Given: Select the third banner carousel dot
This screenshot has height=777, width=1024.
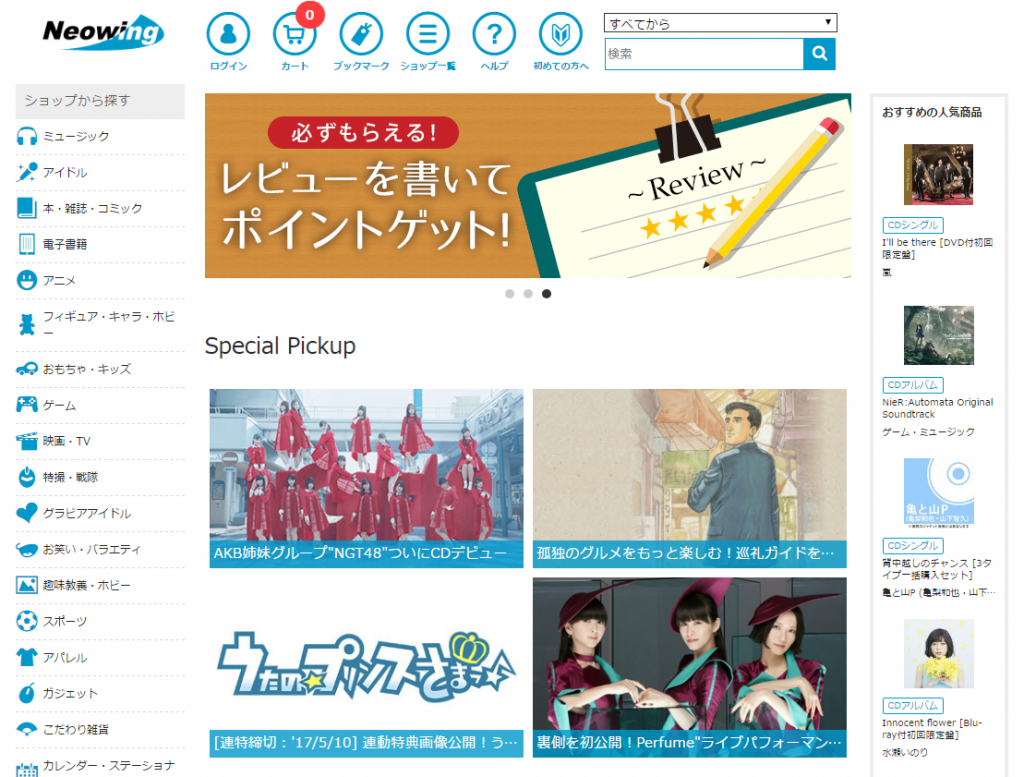Looking at the screenshot, I should 547,294.
